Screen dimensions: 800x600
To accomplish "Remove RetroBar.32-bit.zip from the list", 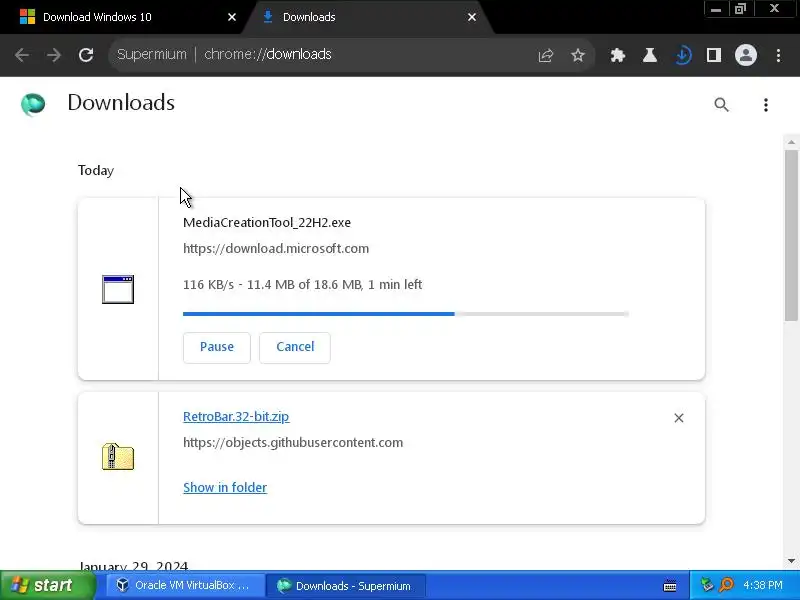I will coord(679,418).
